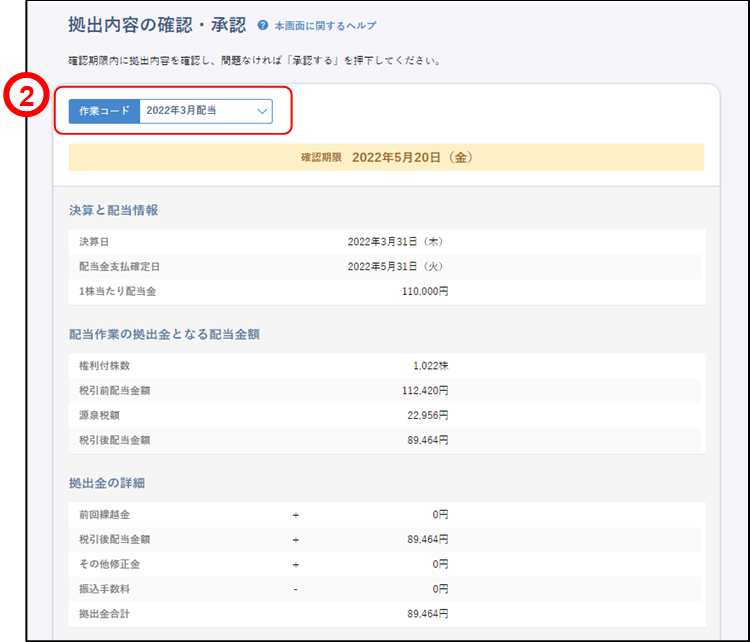Screen dimensions: 750x642
Task: Open the 2022年3月配当 dropdown
Action: click(205, 111)
